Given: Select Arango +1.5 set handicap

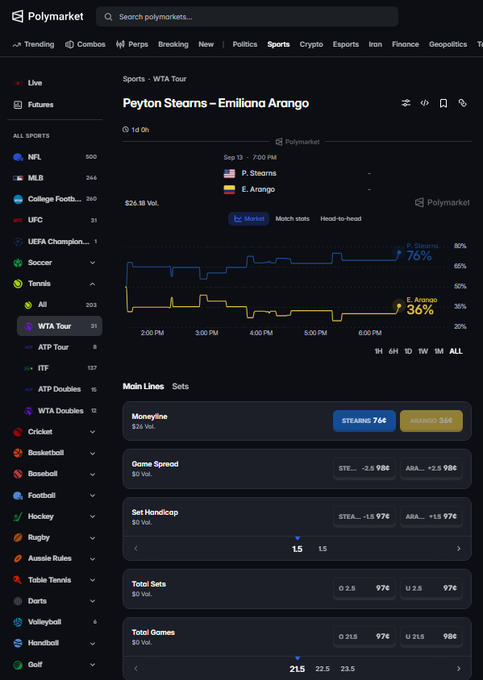Looking at the screenshot, I should click(431, 517).
